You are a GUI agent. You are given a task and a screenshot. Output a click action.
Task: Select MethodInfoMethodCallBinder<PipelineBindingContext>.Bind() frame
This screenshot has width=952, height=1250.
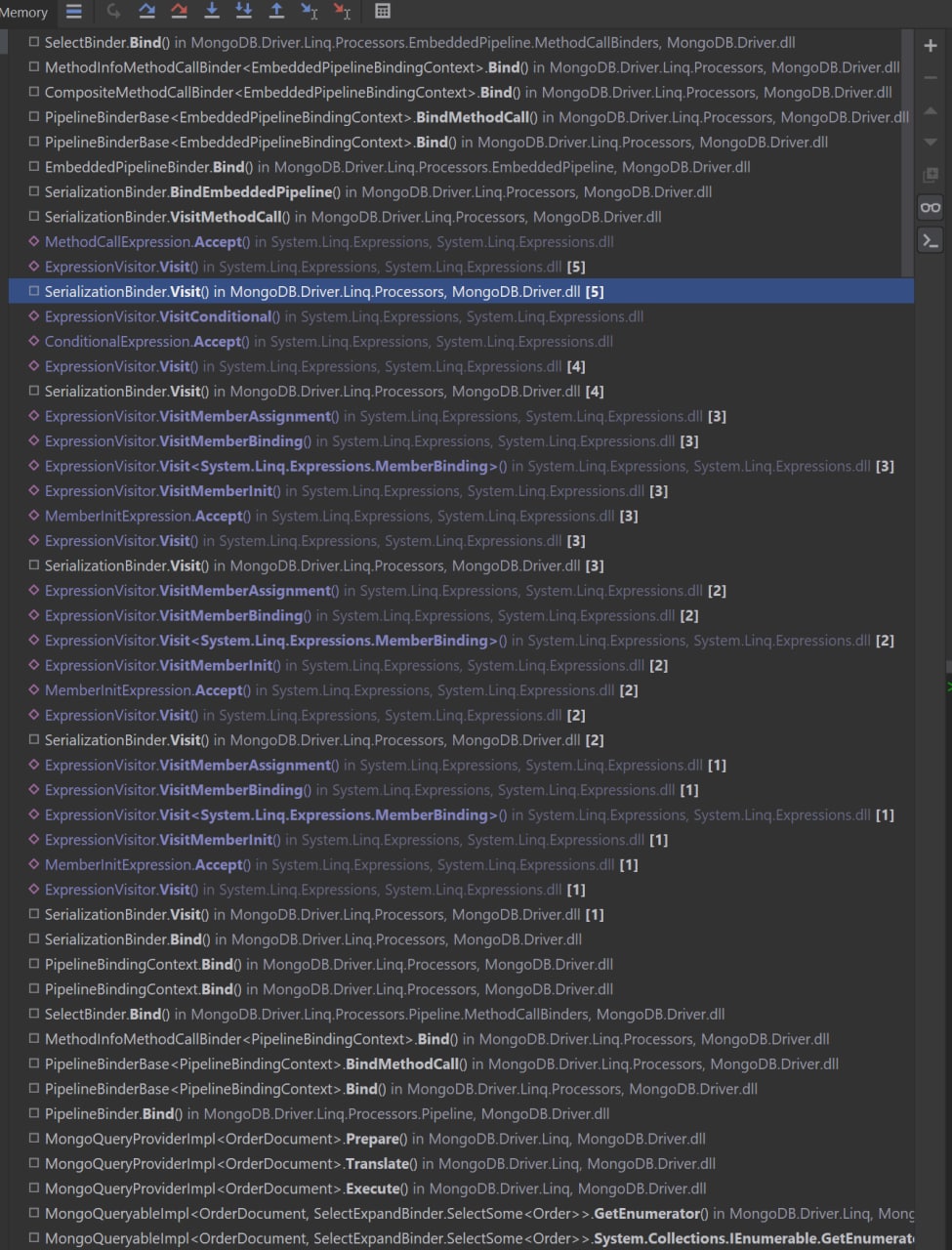[461, 1039]
